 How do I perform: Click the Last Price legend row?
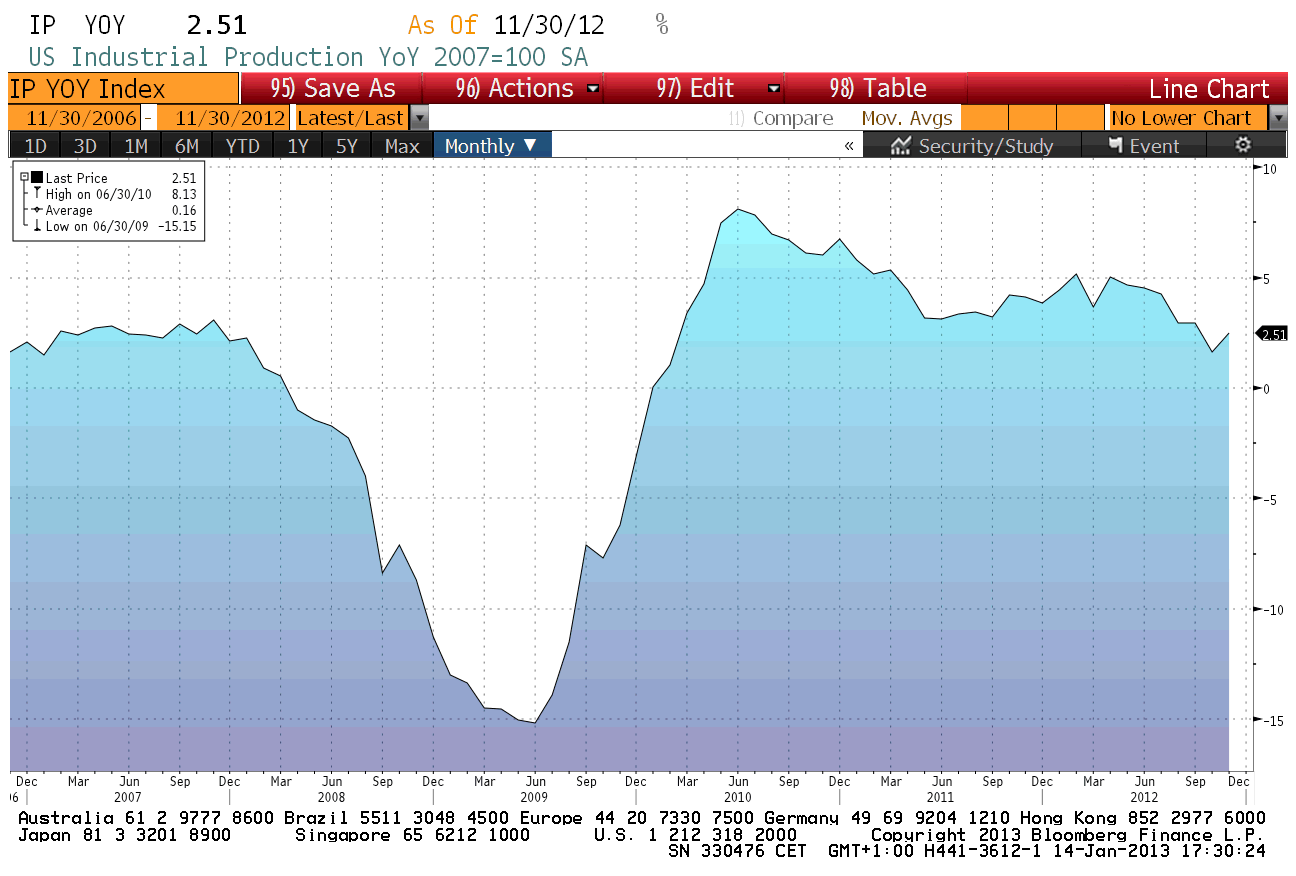(x=115, y=178)
